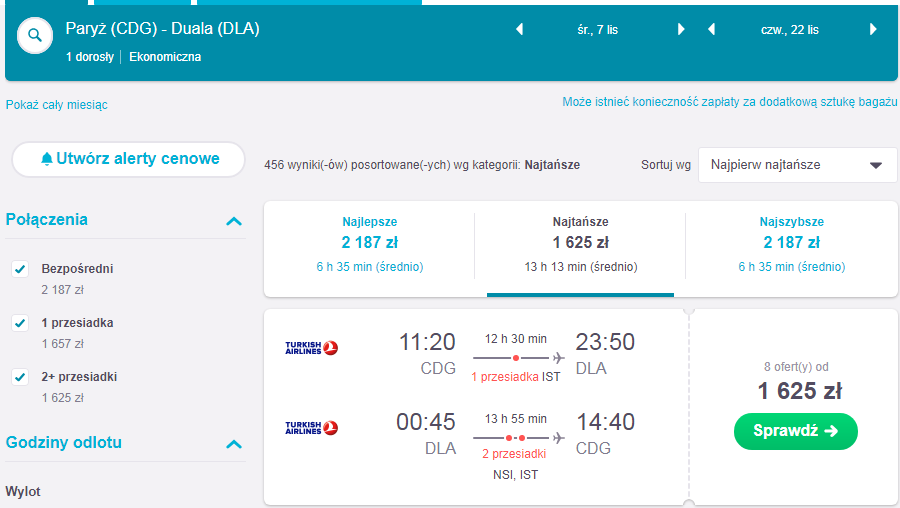The image size is (900, 508).
Task: Go to previous return date arrow
Action: pyautogui.click(x=711, y=29)
